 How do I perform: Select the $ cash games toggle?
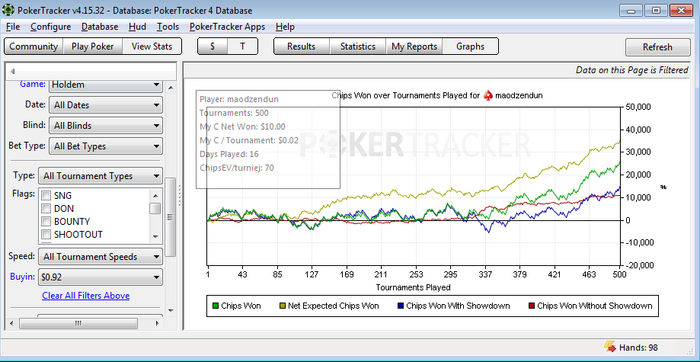(212, 46)
